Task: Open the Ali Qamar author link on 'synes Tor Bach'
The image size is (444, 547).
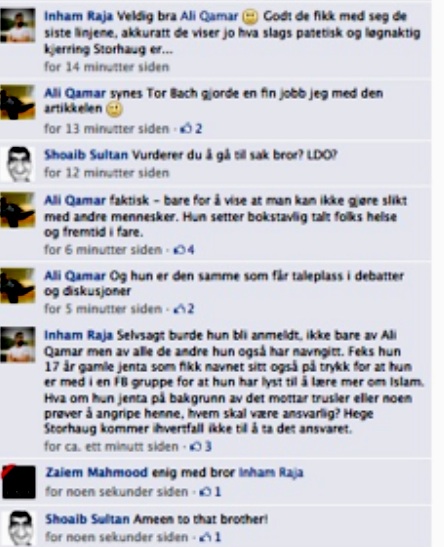Action: [75, 93]
